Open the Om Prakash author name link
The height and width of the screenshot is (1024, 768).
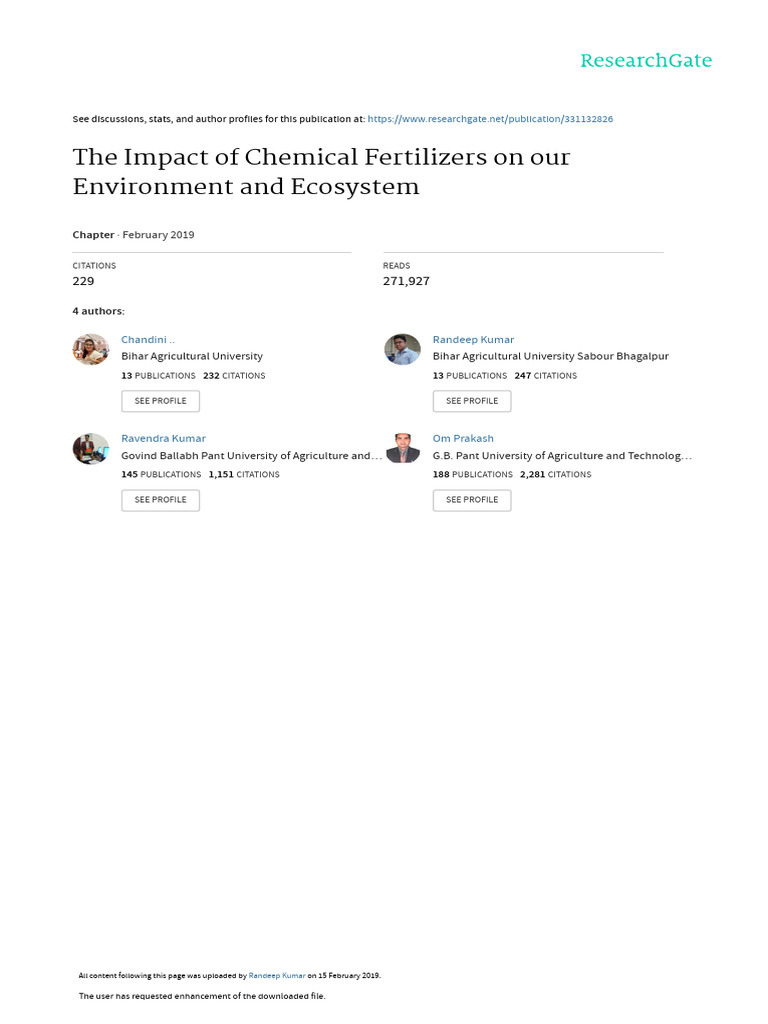coord(463,439)
